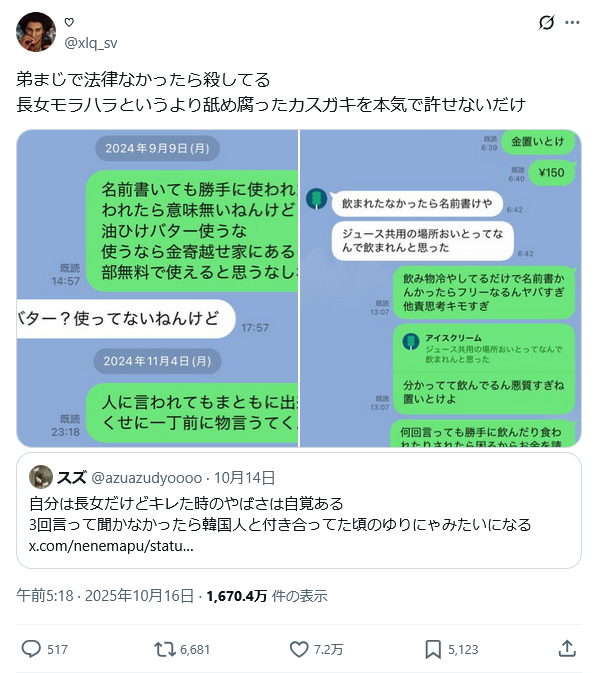Image resolution: width=598 pixels, height=673 pixels.
Task: Open the x.com/nenemapu status link
Action: click(111, 546)
